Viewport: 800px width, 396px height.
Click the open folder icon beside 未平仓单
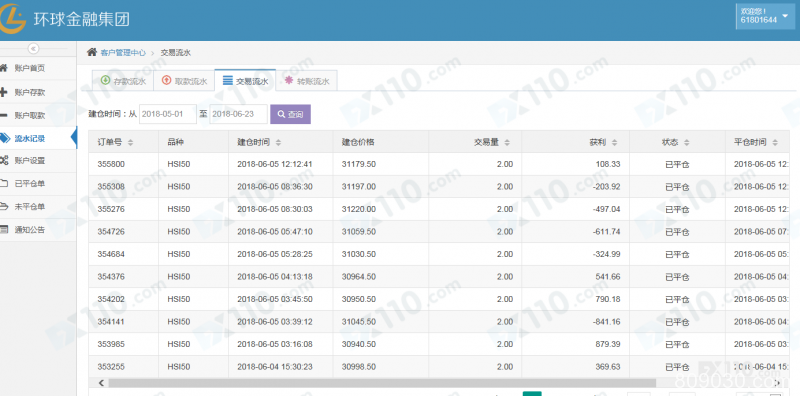pyautogui.click(x=4, y=207)
